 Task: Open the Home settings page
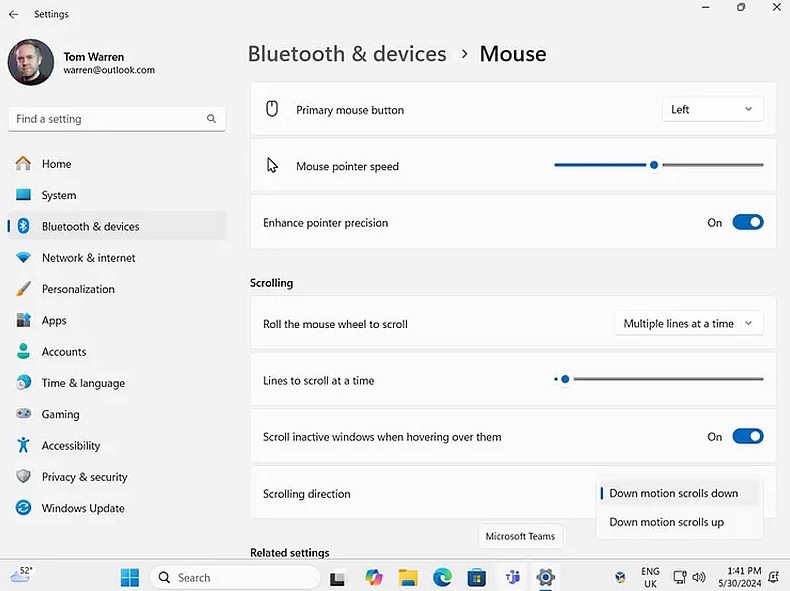pos(117,164)
